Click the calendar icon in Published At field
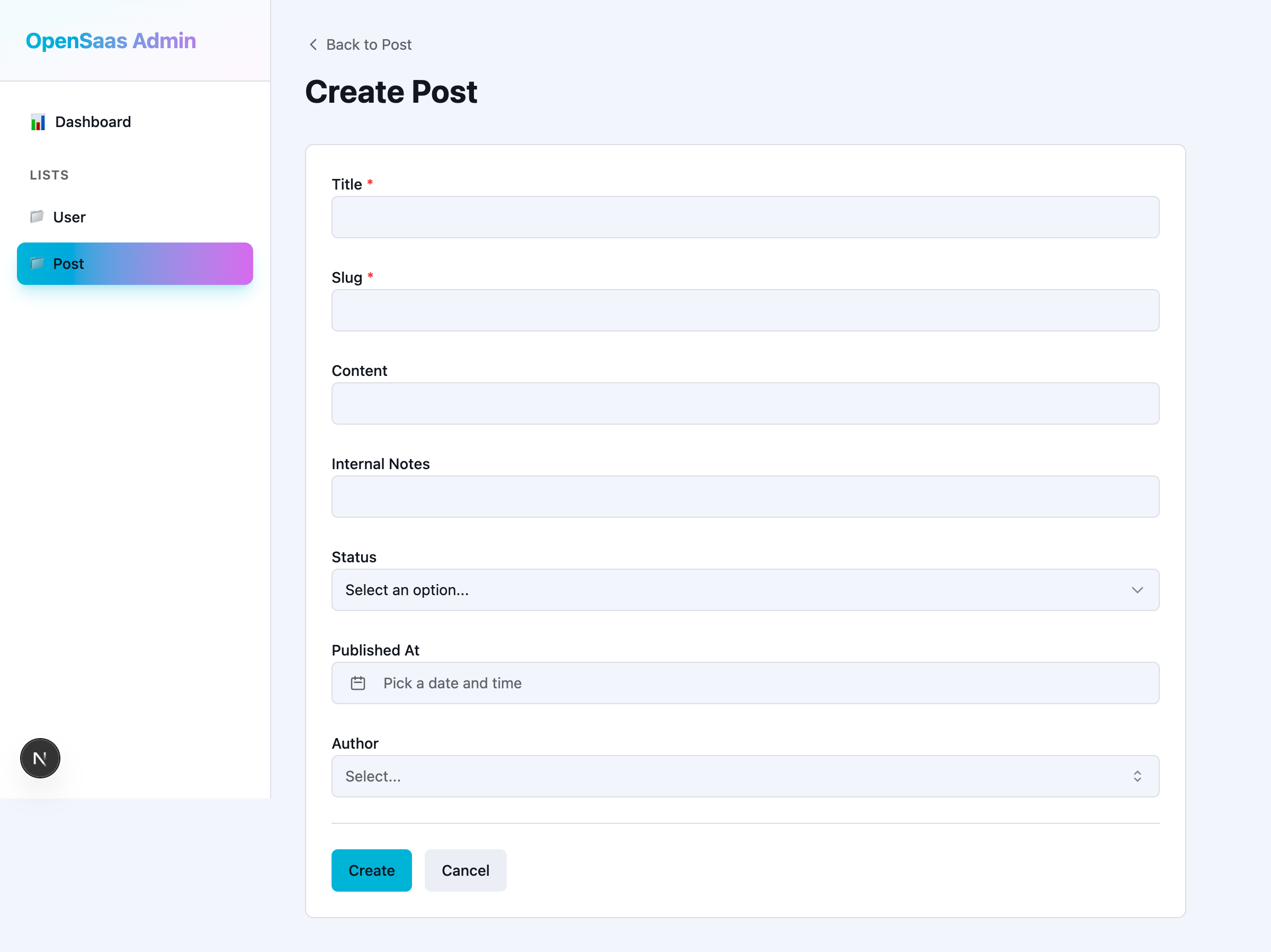1271x952 pixels. (358, 683)
